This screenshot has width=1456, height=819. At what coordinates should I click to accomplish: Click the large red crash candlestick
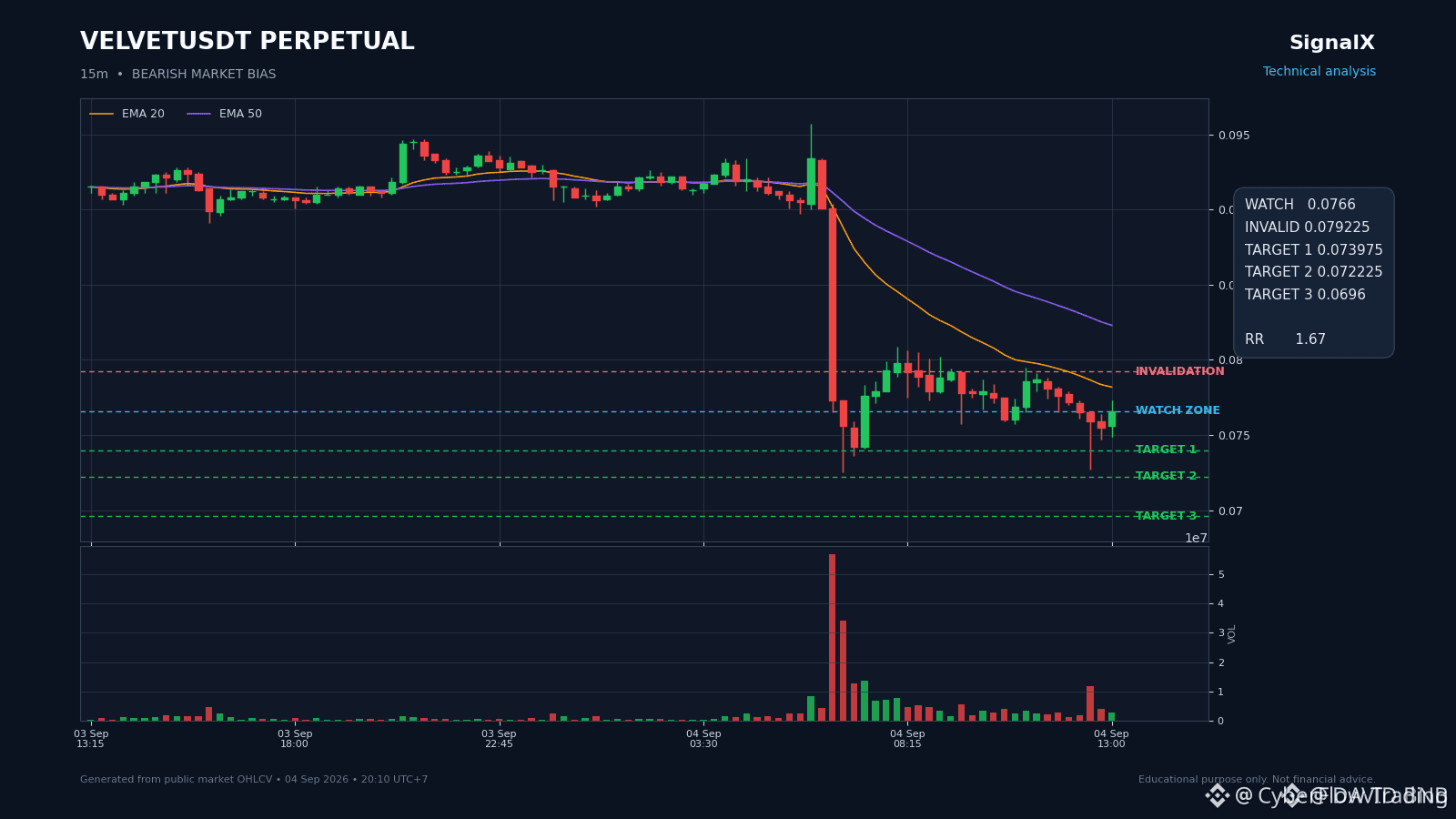tap(833, 305)
